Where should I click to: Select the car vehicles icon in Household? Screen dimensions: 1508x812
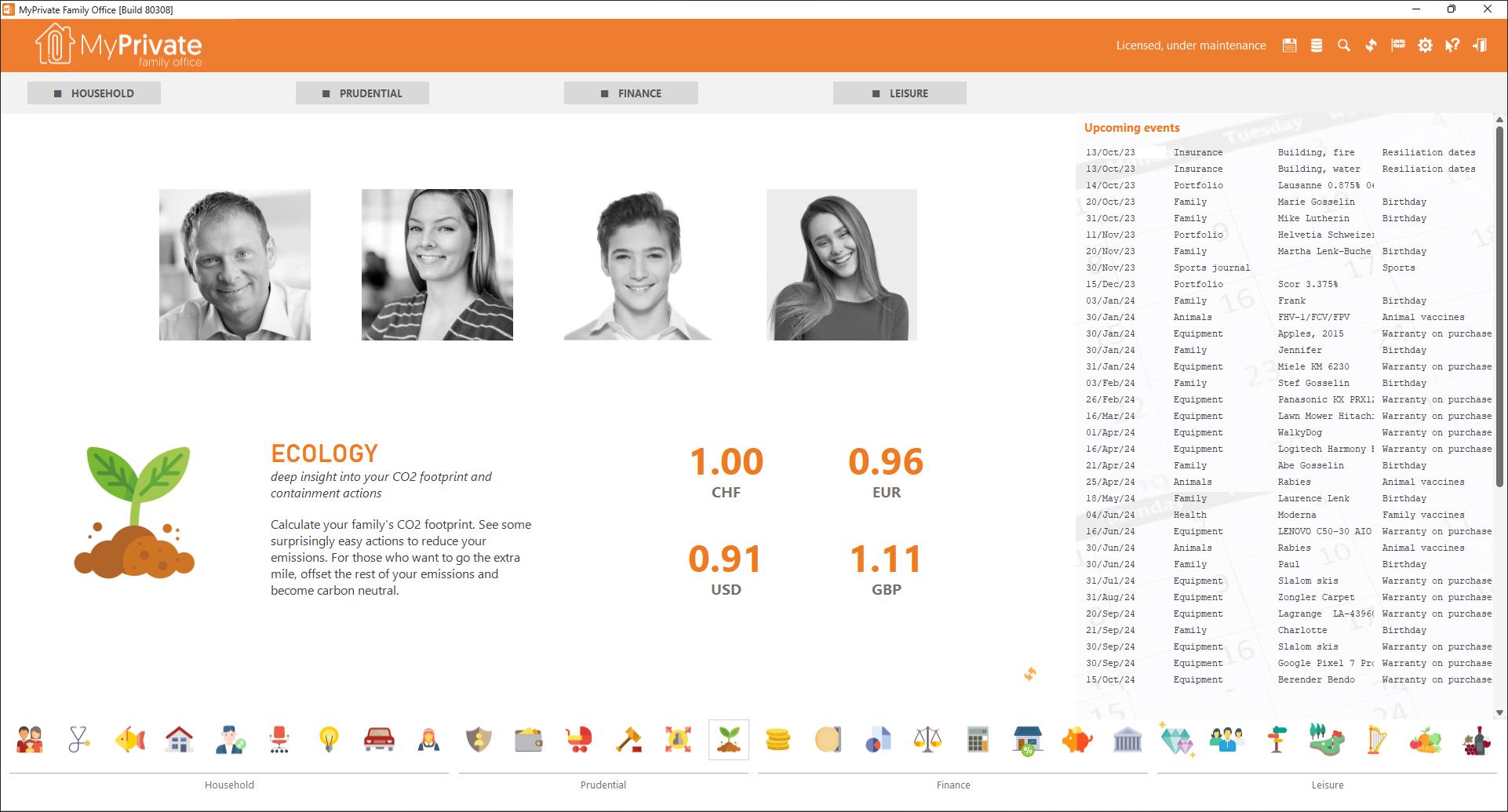(380, 739)
